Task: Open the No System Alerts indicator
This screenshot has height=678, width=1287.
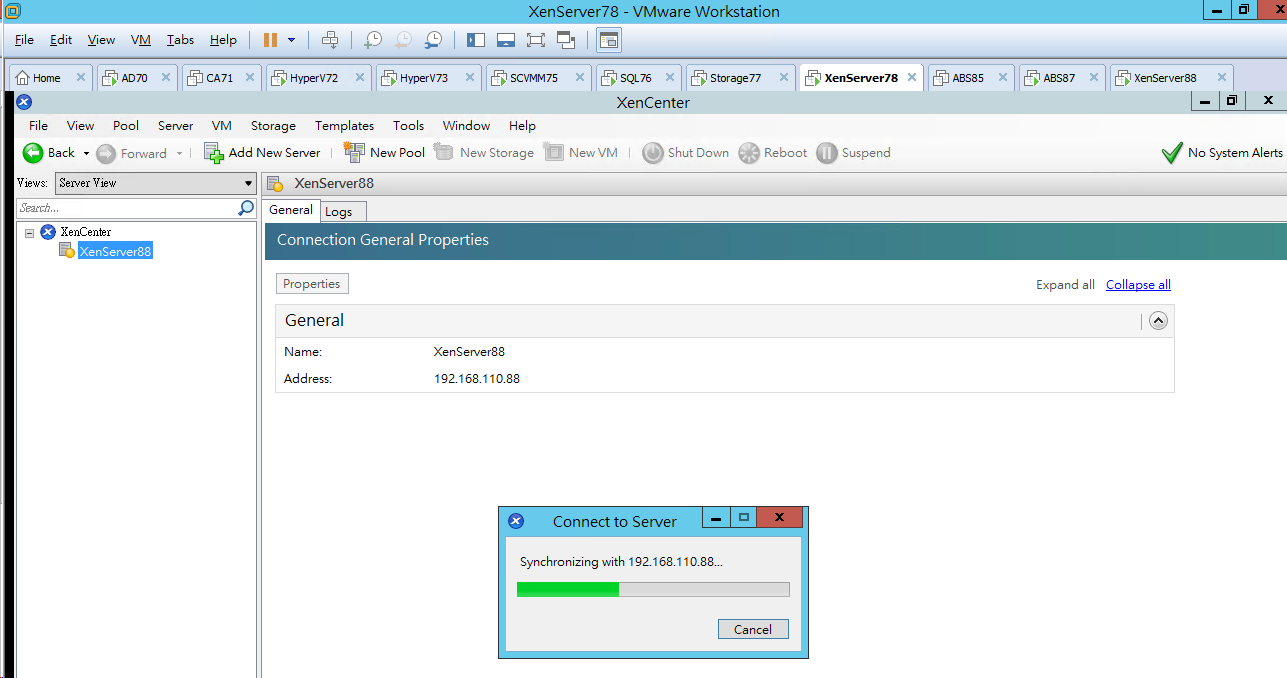Action: point(1222,152)
